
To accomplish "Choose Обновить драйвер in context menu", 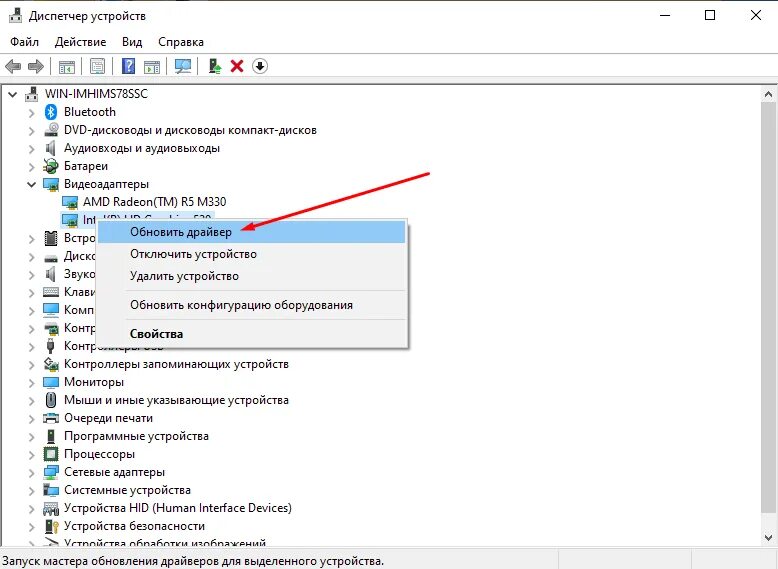I will (x=252, y=232).
